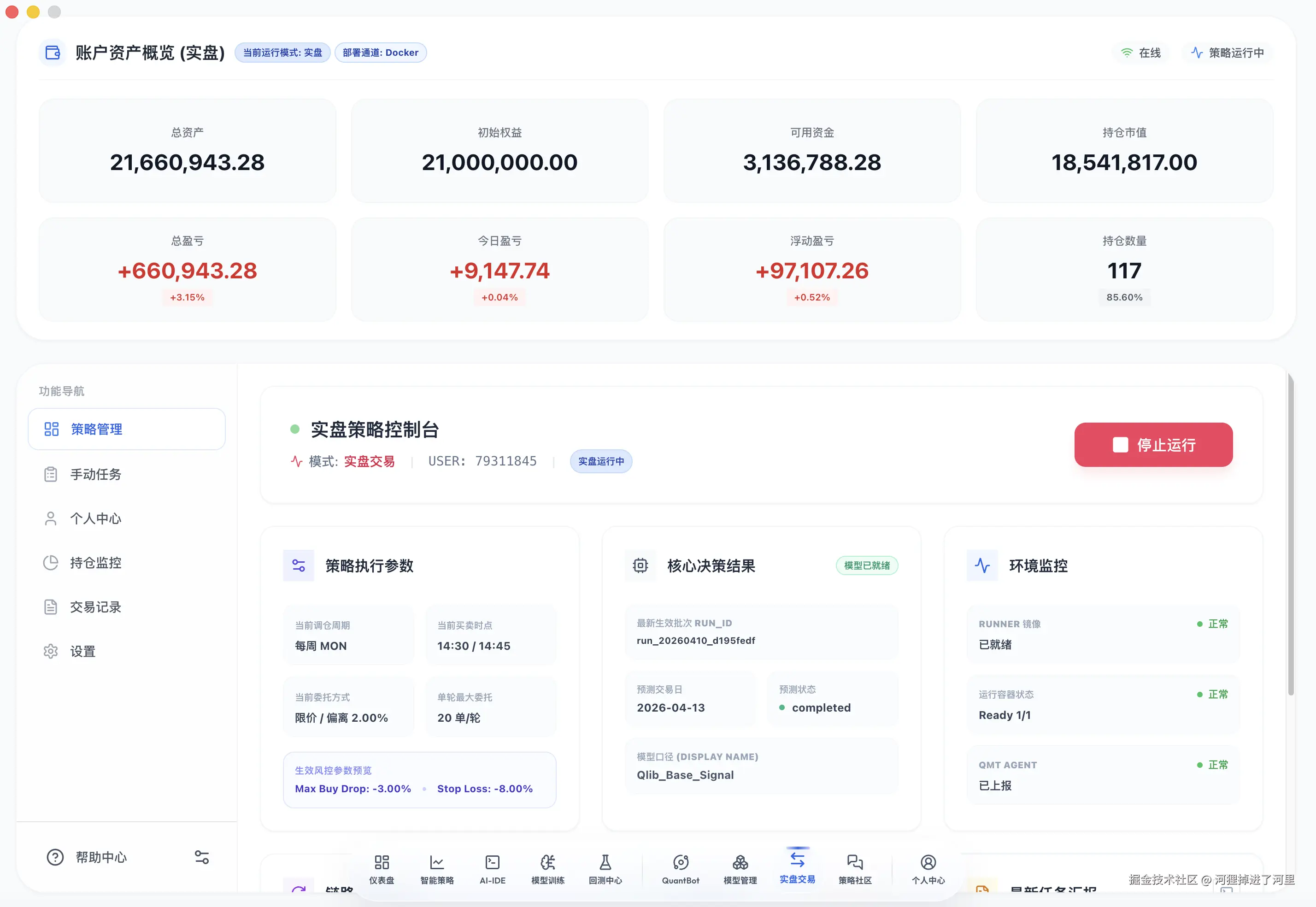Click the sliders icon beside 帮助中心

tap(202, 857)
